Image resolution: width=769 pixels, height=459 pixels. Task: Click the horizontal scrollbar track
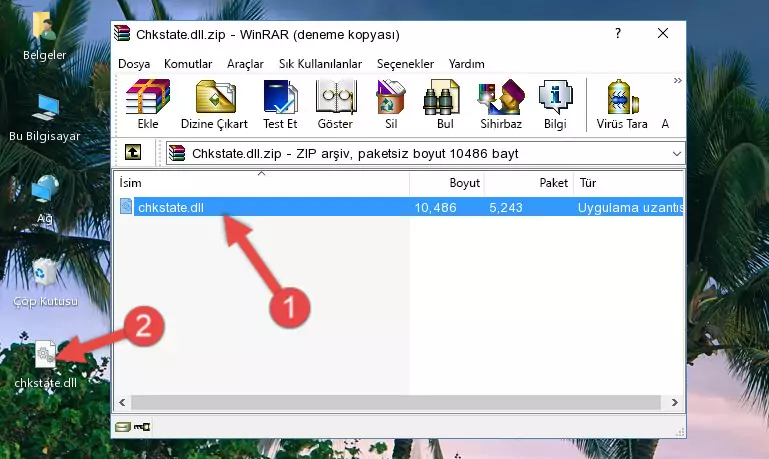[396, 402]
